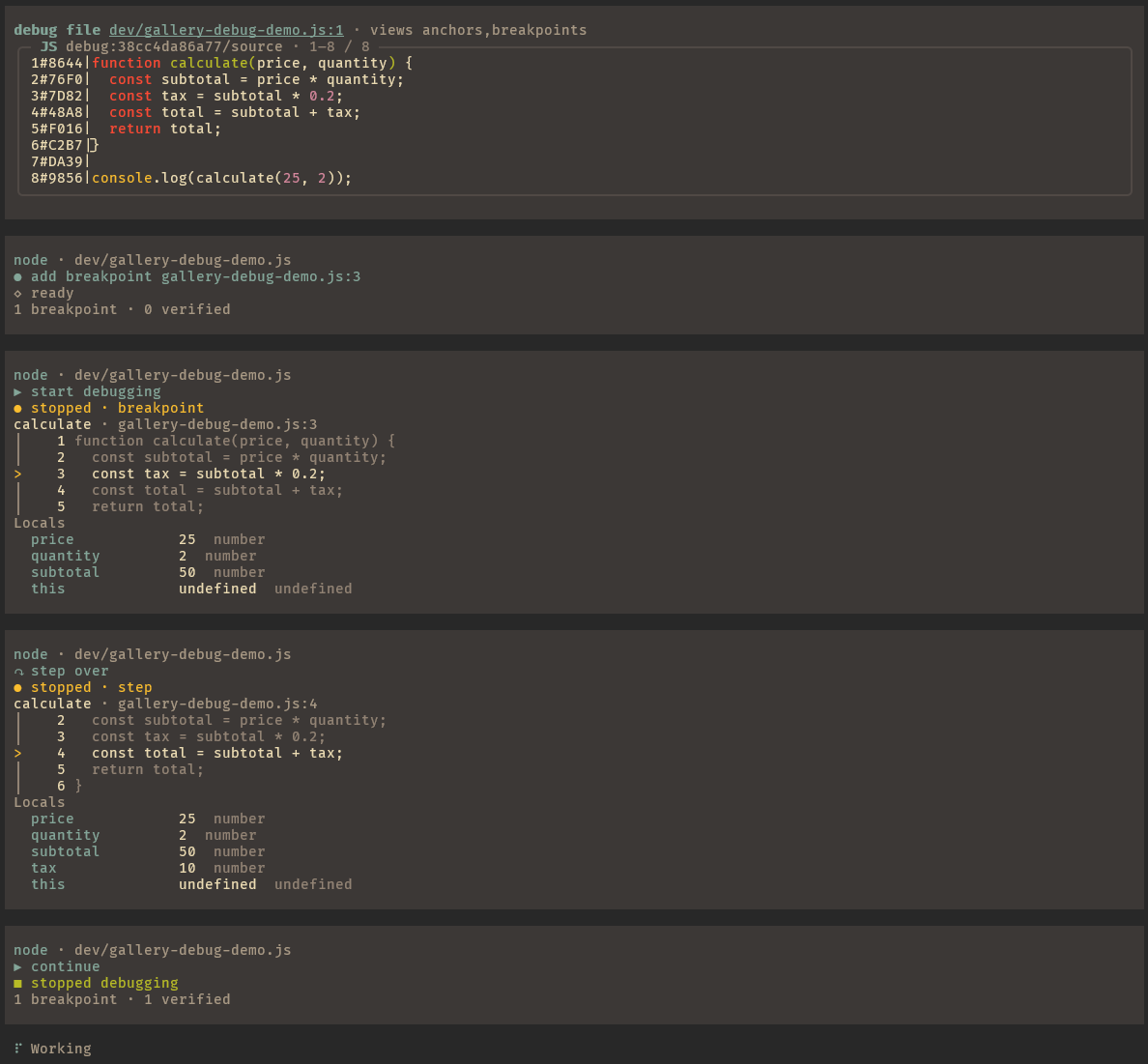This screenshot has width=1148, height=1064.
Task: Select the line anchor '1#8644'
Action: tap(56, 63)
